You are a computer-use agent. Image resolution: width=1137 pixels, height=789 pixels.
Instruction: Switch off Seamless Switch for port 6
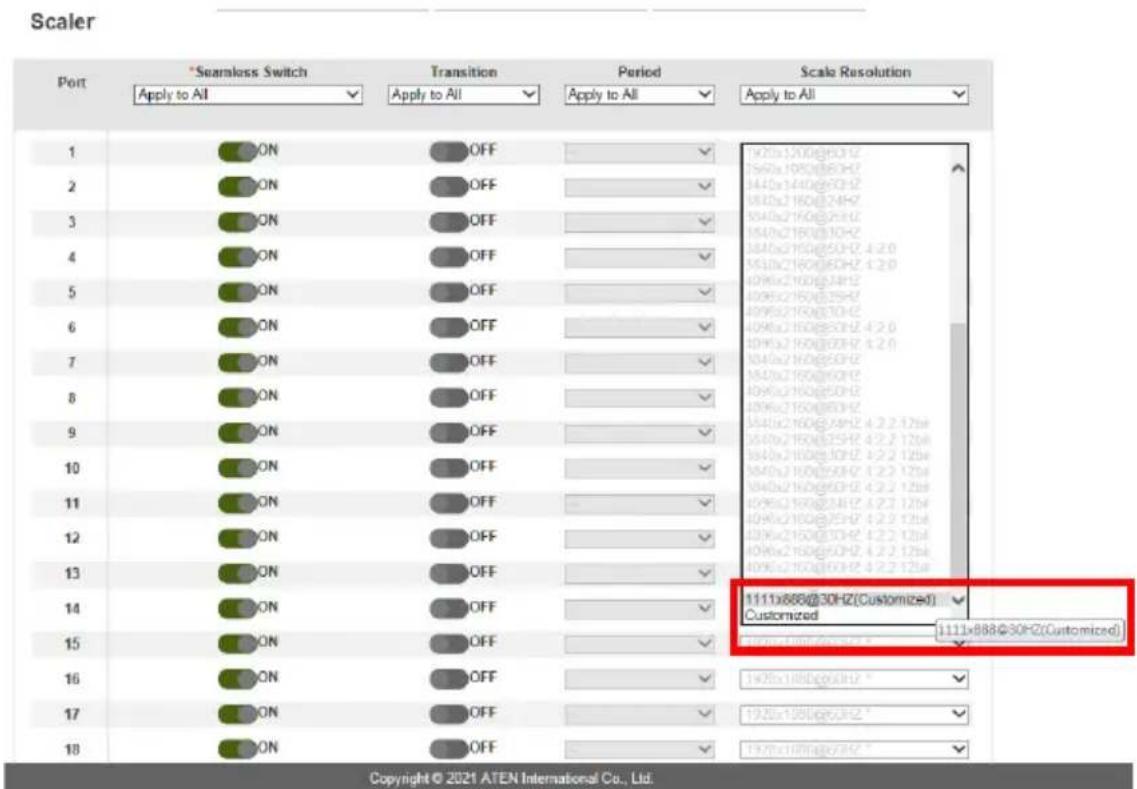tap(238, 327)
